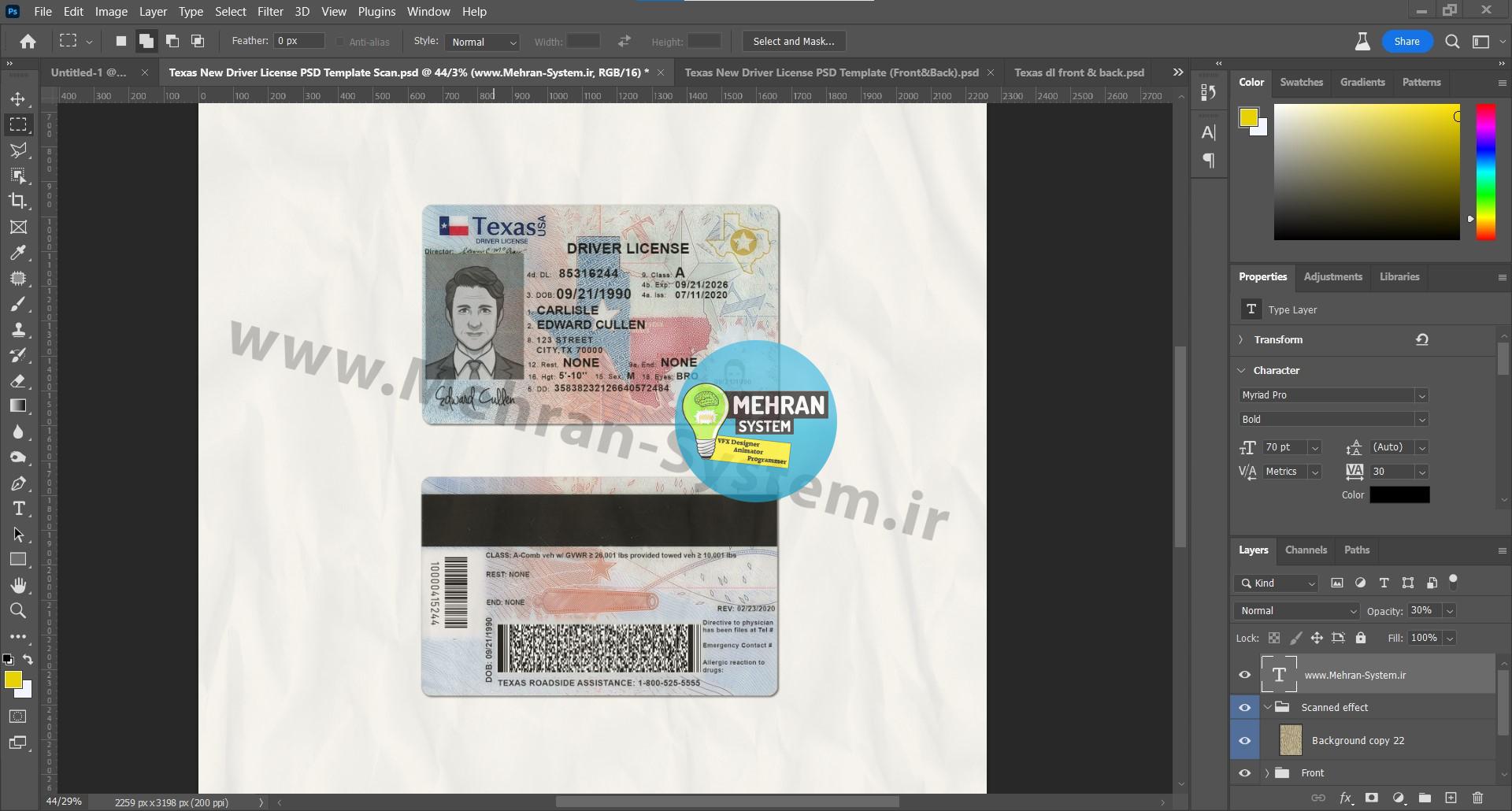Open the Libraries tab
The image size is (1512, 811).
(x=1399, y=276)
